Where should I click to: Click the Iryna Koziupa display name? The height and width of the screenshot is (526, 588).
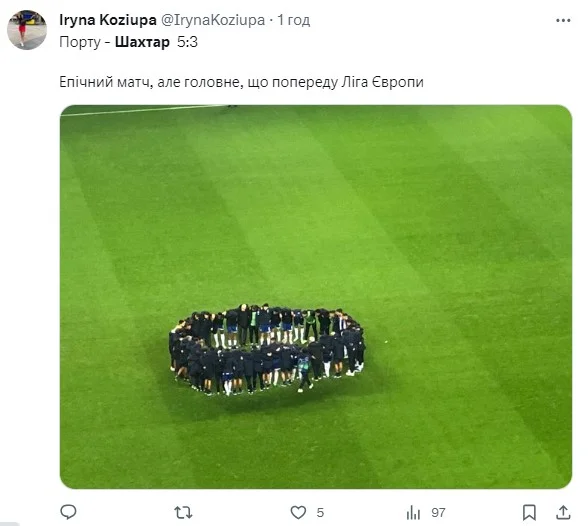(x=108, y=20)
